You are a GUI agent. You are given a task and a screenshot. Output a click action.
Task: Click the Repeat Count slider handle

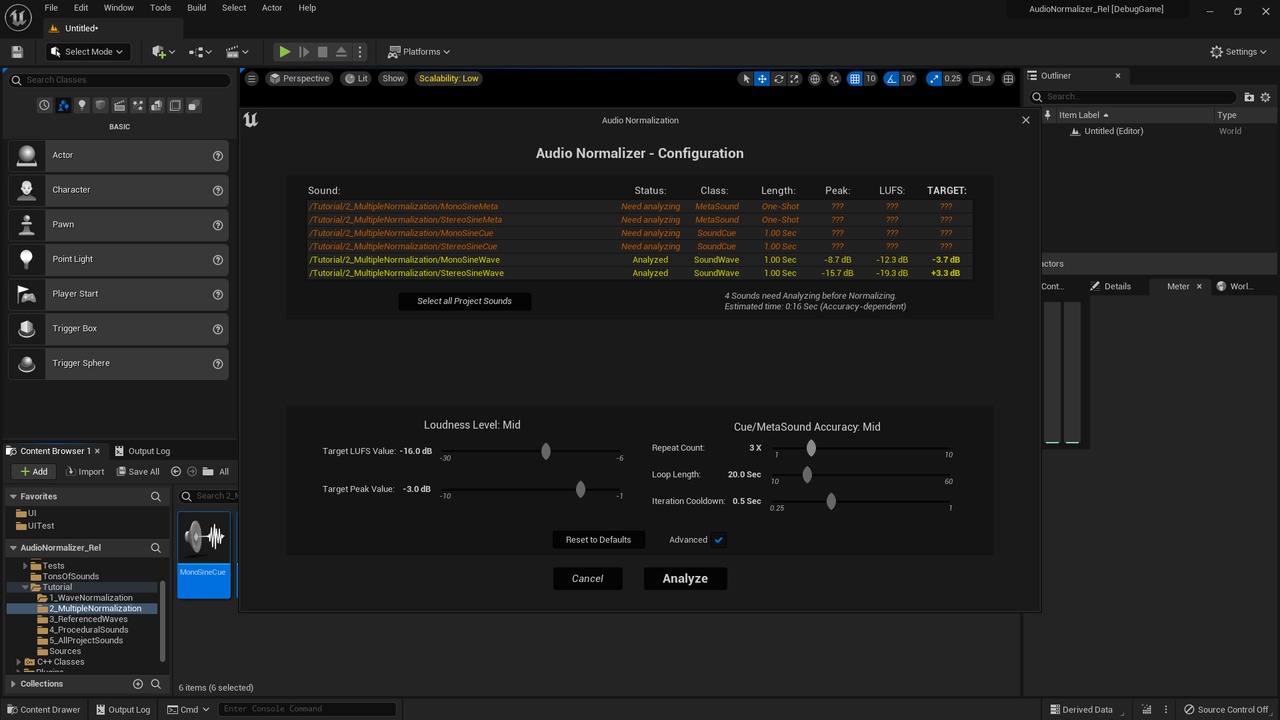pyautogui.click(x=811, y=448)
